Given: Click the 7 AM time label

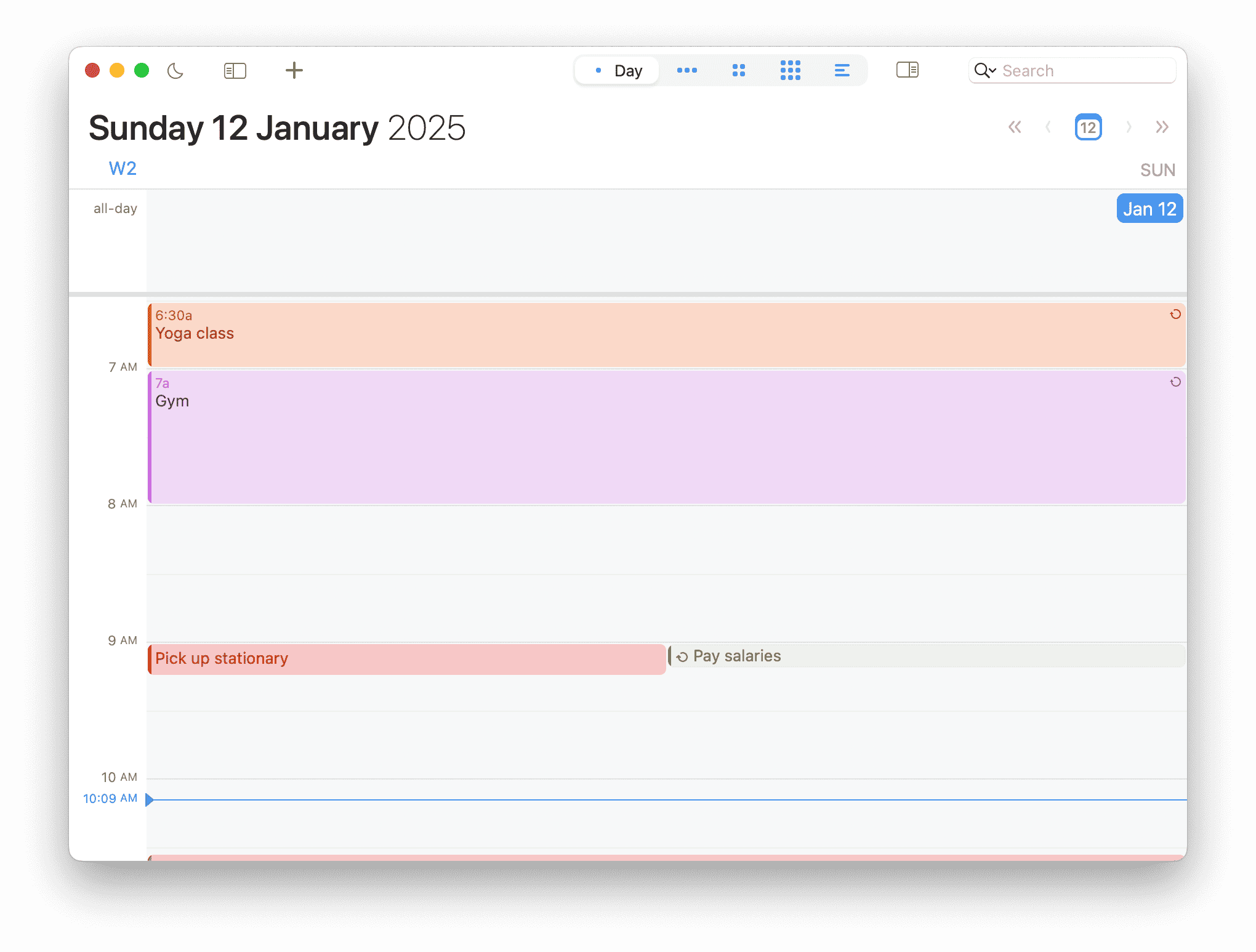Looking at the screenshot, I should 123,367.
